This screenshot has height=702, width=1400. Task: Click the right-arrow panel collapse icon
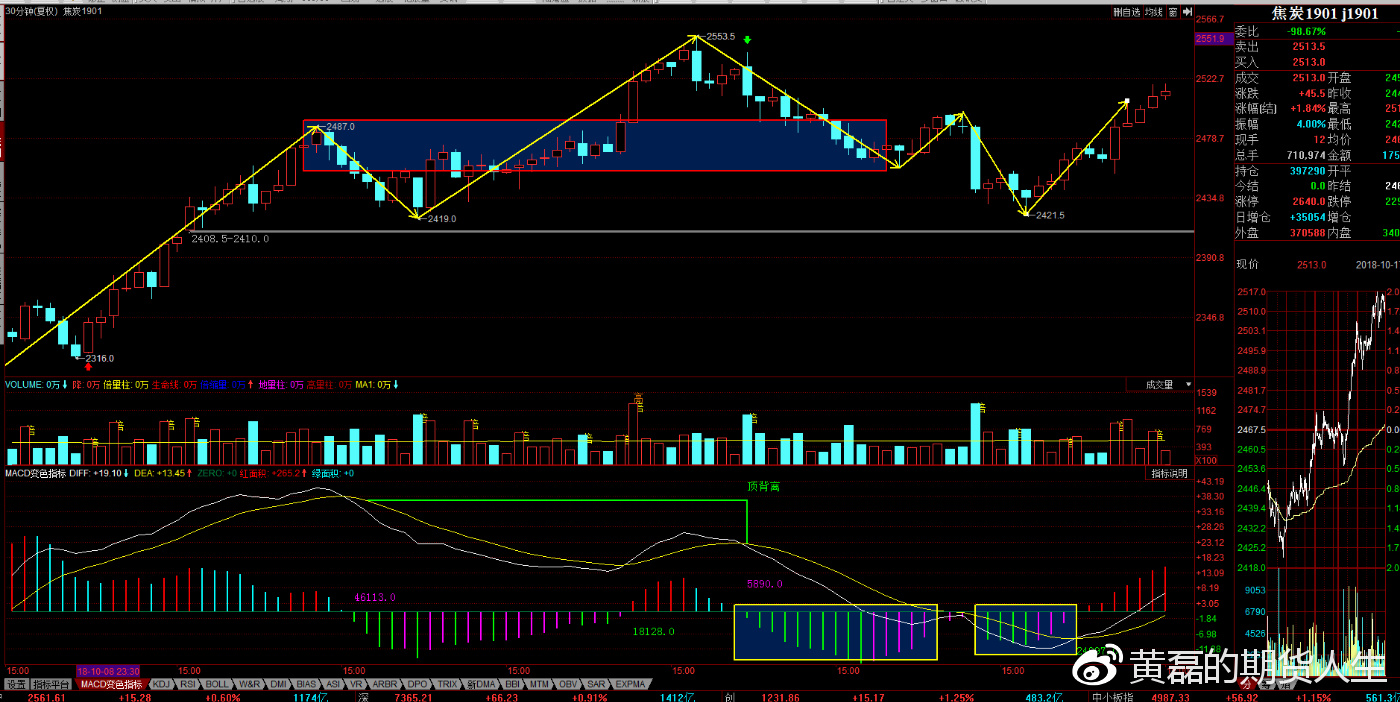point(1187,13)
